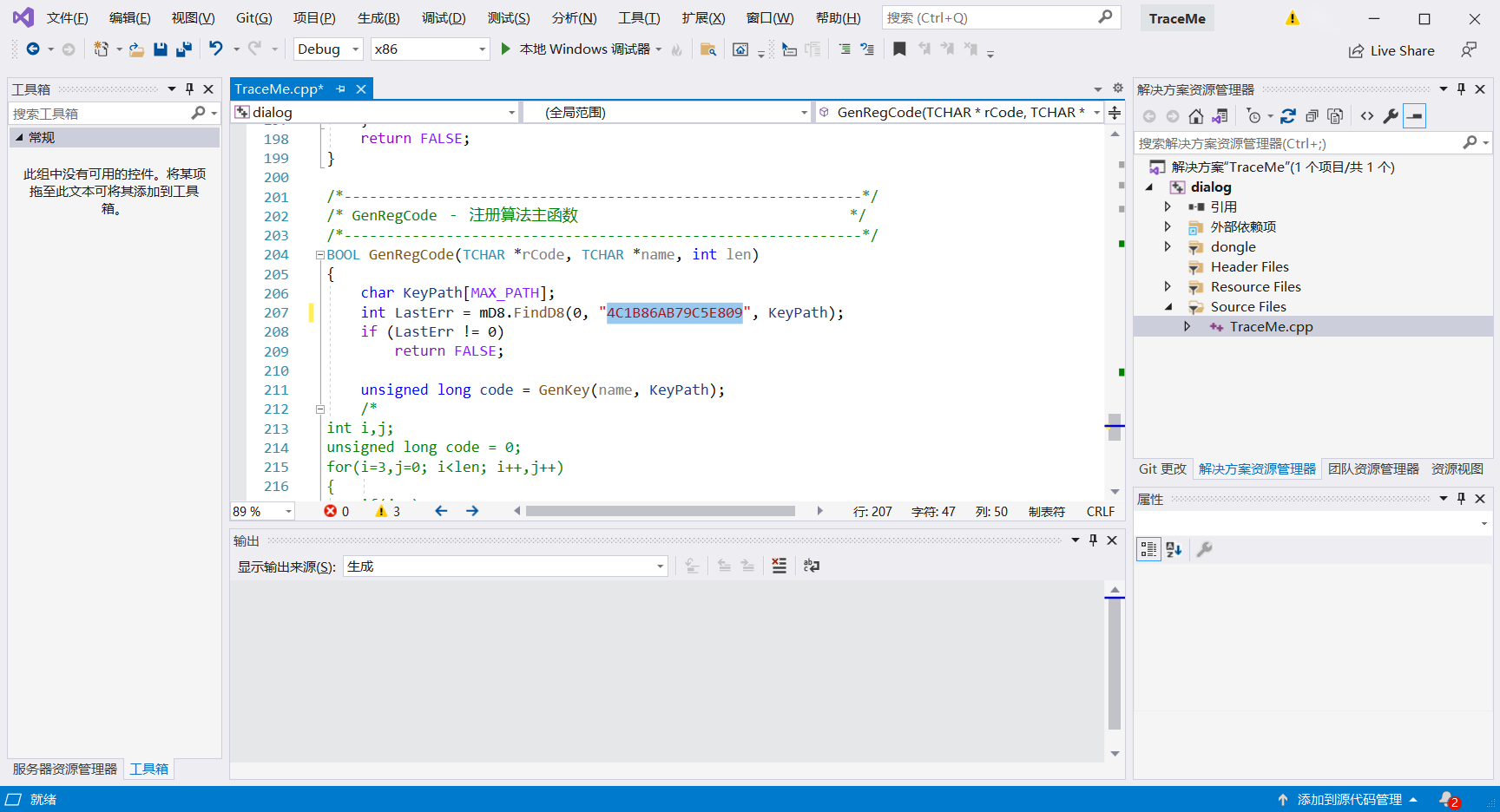The image size is (1500, 812).
Task: Toggle the preview selected items button
Action: click(x=1415, y=116)
